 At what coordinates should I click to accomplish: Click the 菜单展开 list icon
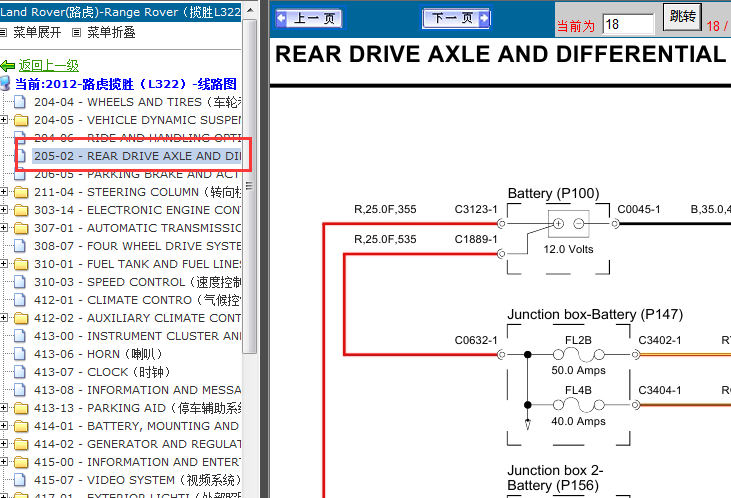point(3,32)
